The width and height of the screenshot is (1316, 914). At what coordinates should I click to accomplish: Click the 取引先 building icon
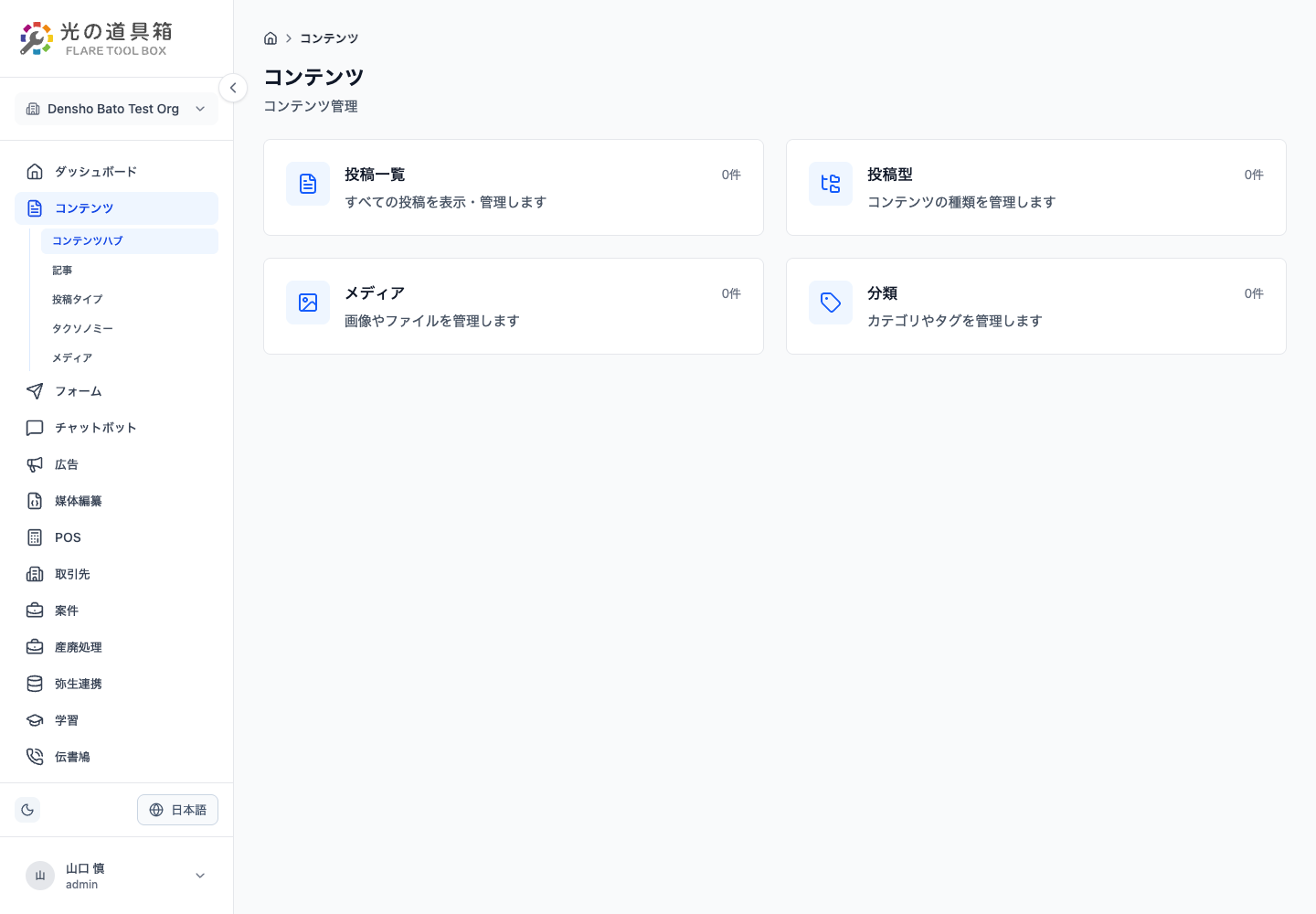coord(35,574)
